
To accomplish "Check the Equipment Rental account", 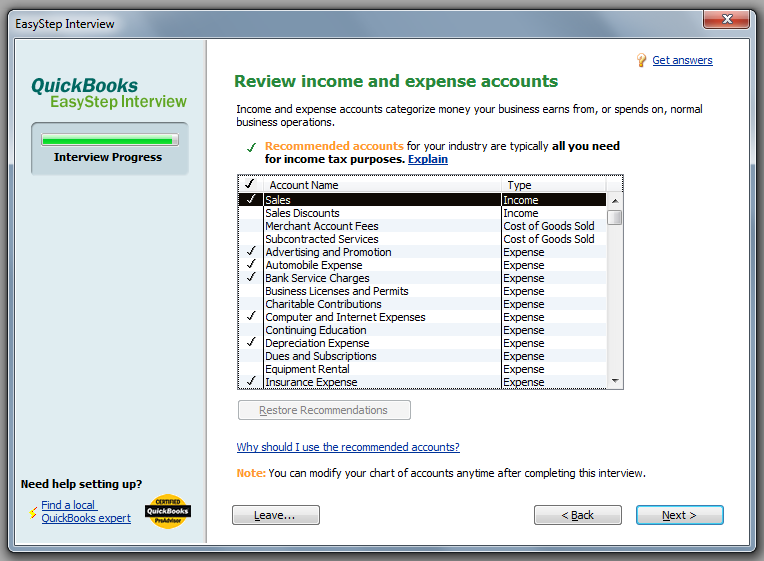I will point(251,369).
